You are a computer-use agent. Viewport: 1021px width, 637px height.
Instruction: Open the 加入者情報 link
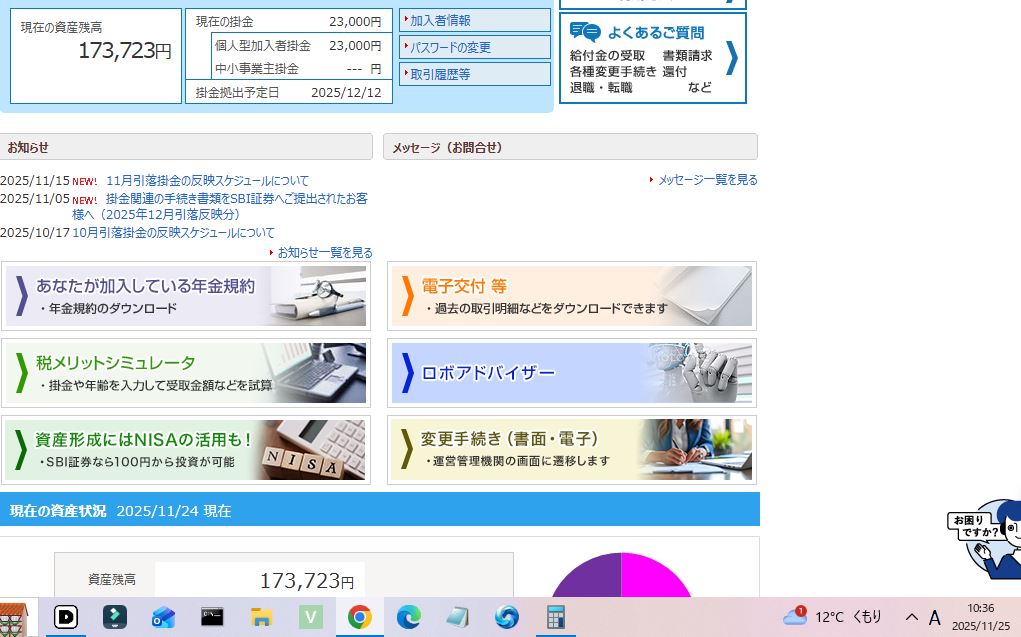pos(475,20)
